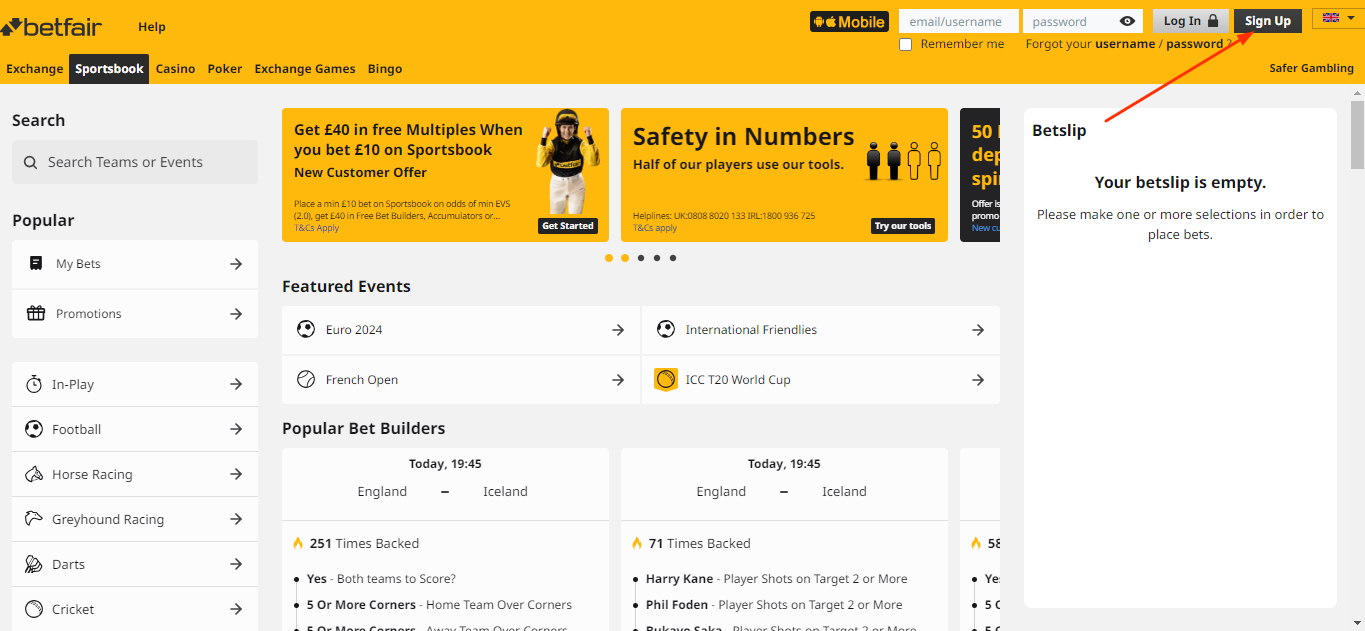Image resolution: width=1365 pixels, height=631 pixels.
Task: Expand Euro 2024 using its arrow
Action: click(618, 330)
